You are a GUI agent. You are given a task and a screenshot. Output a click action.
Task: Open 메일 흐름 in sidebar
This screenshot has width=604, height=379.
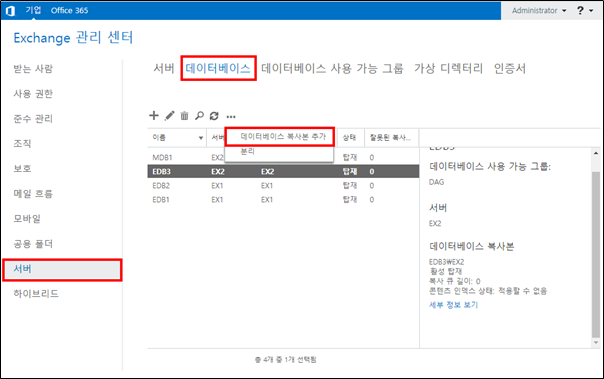33,193
